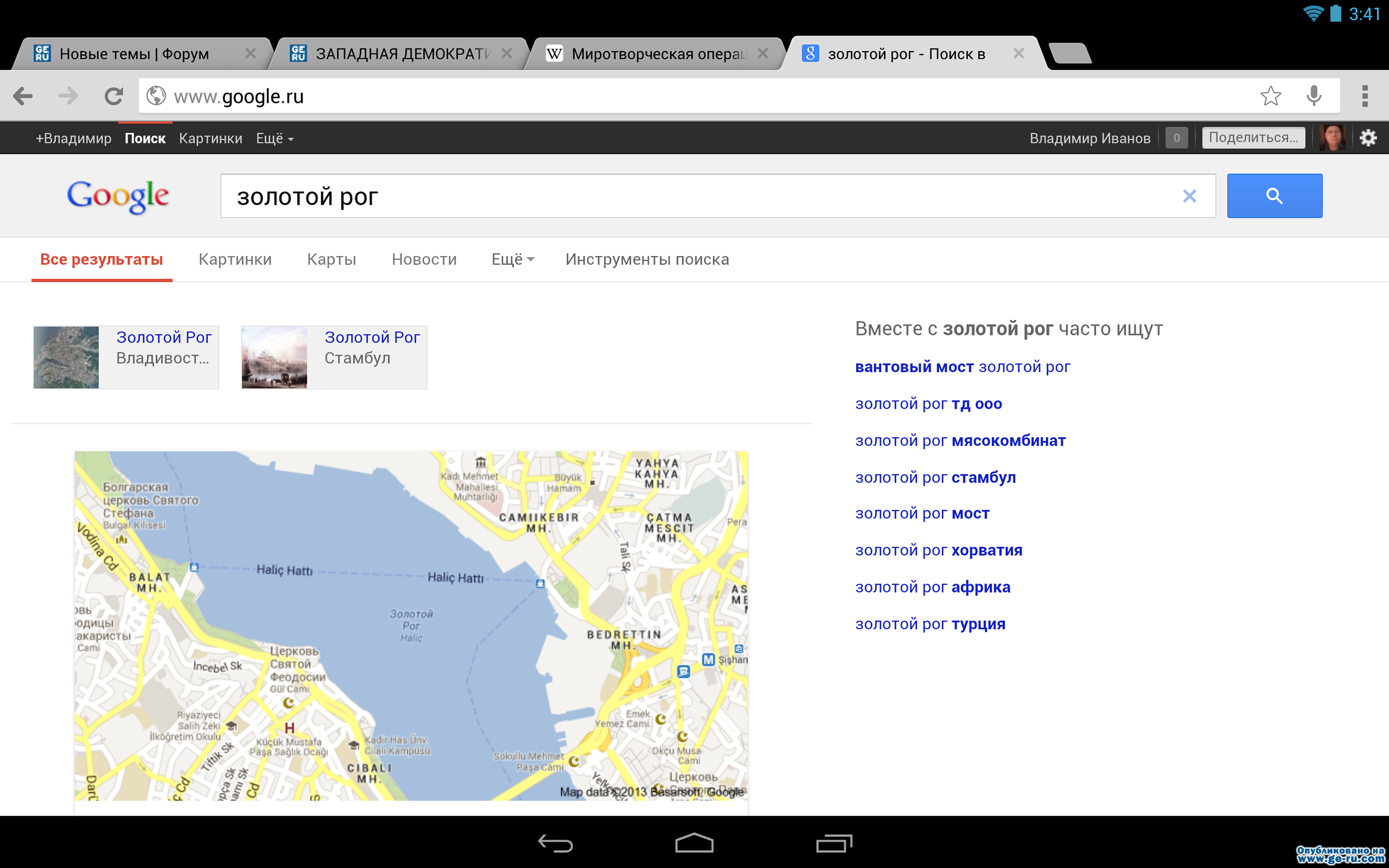This screenshot has height=868, width=1389.
Task: Expand the Ещё dropdown under the search box
Action: point(513,259)
